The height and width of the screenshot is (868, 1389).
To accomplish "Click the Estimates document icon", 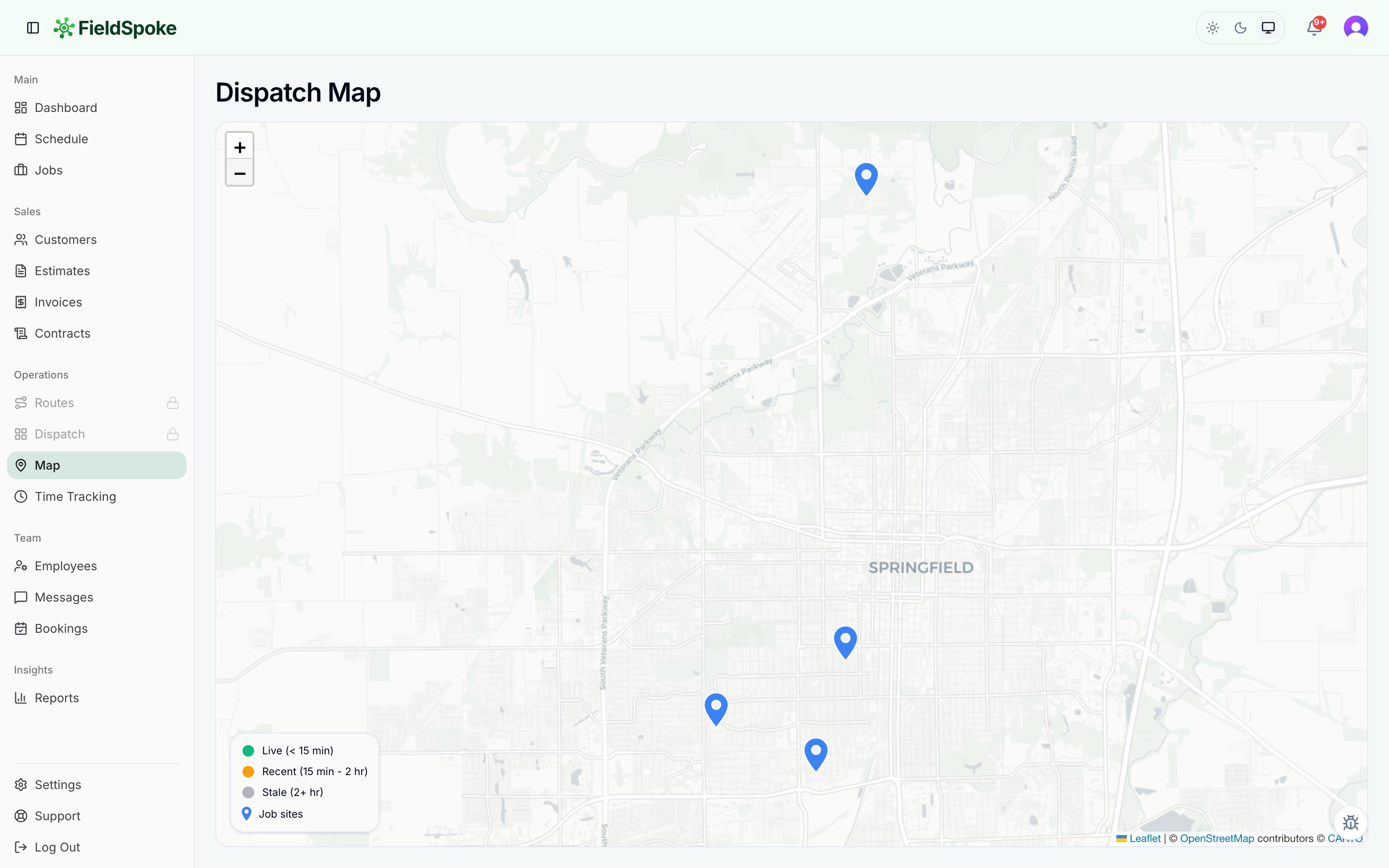I will tap(21, 271).
